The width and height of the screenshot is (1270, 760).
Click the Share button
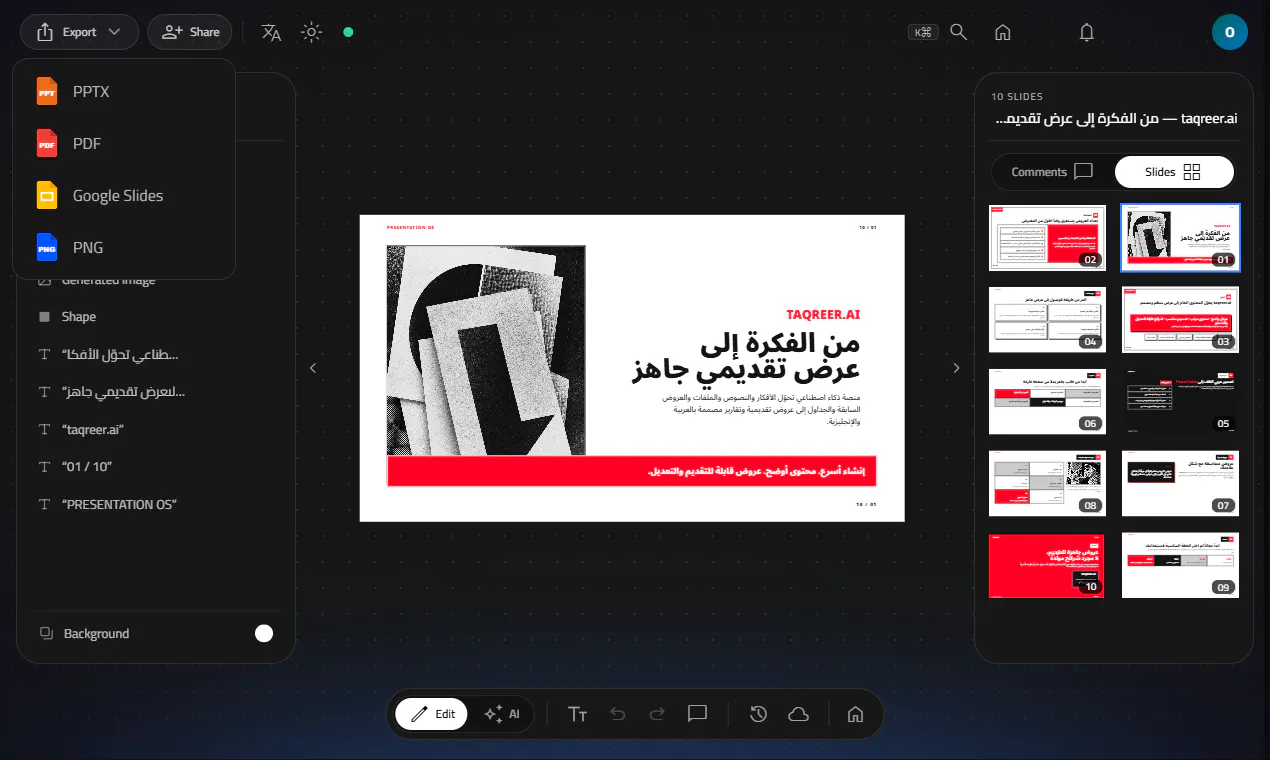(x=190, y=32)
